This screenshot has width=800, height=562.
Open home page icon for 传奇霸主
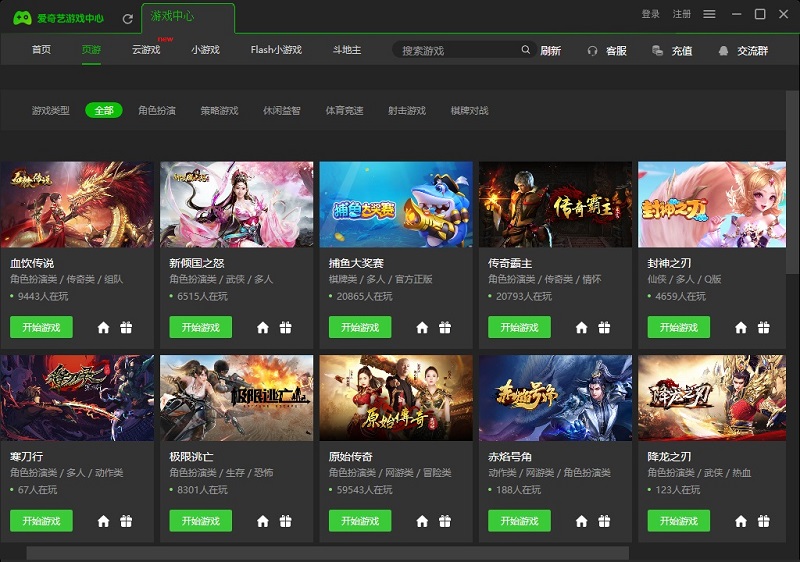click(x=582, y=327)
